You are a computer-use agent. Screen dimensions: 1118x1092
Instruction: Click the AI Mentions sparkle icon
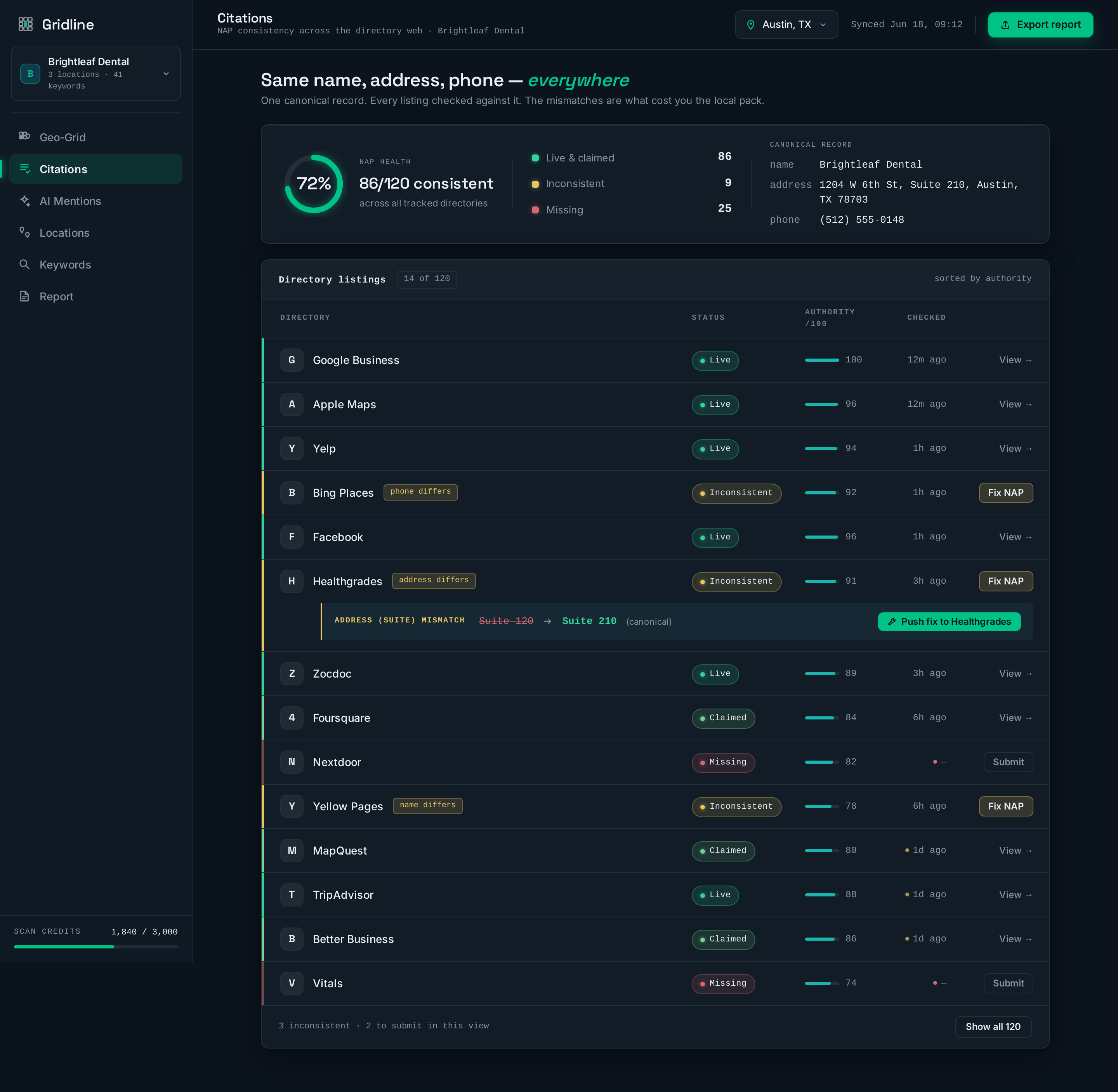coord(25,201)
